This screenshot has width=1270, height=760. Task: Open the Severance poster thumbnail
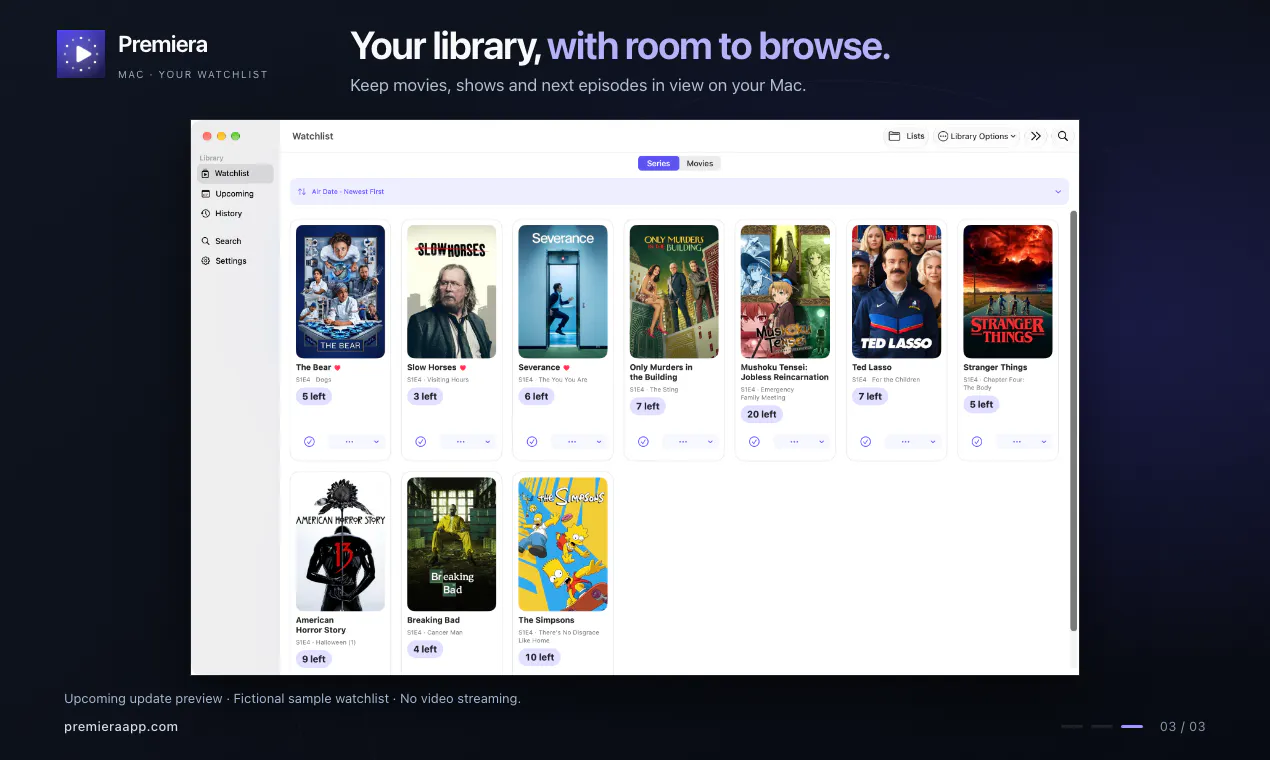(x=563, y=291)
